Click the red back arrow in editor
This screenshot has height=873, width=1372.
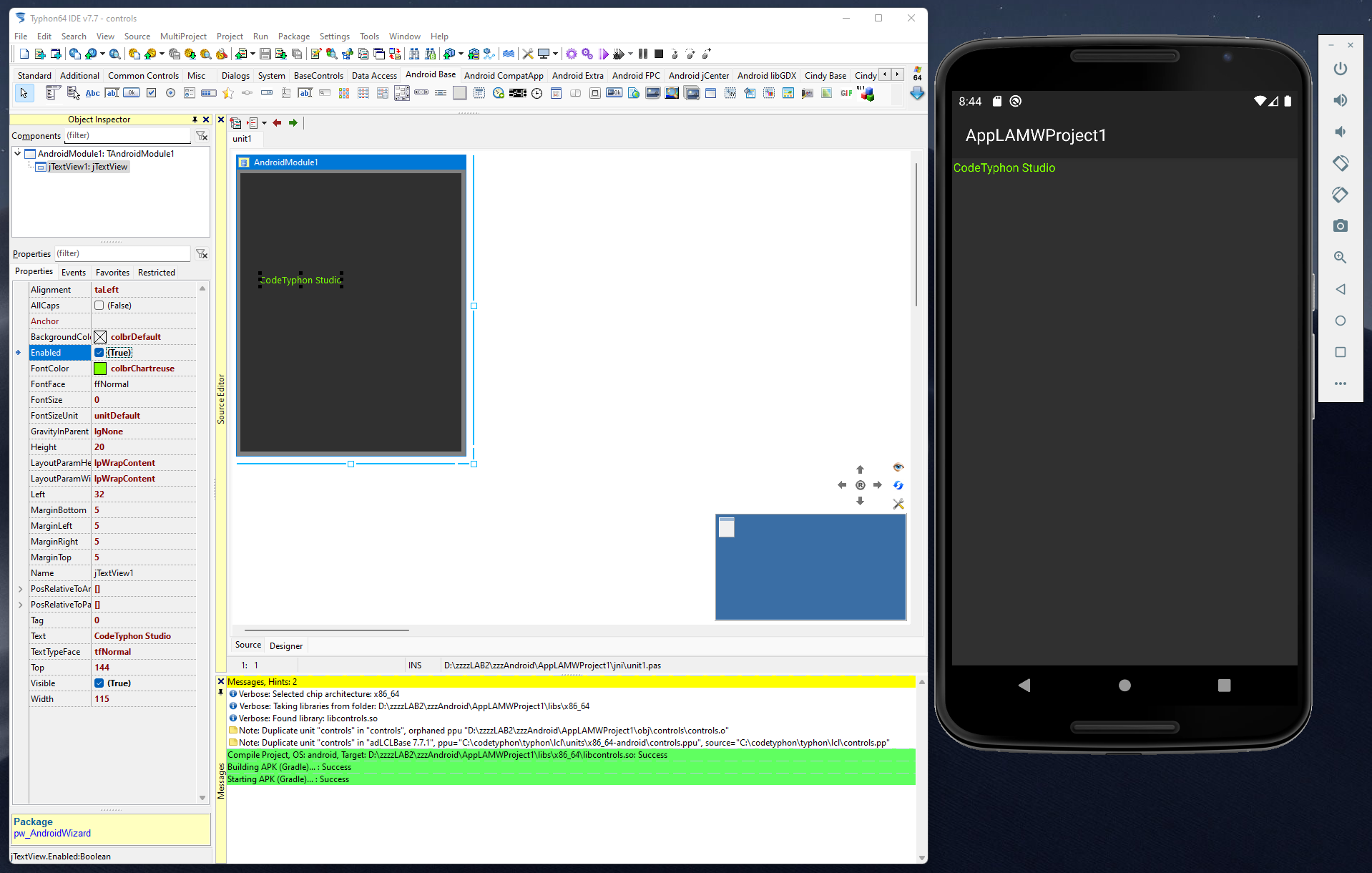[x=277, y=123]
